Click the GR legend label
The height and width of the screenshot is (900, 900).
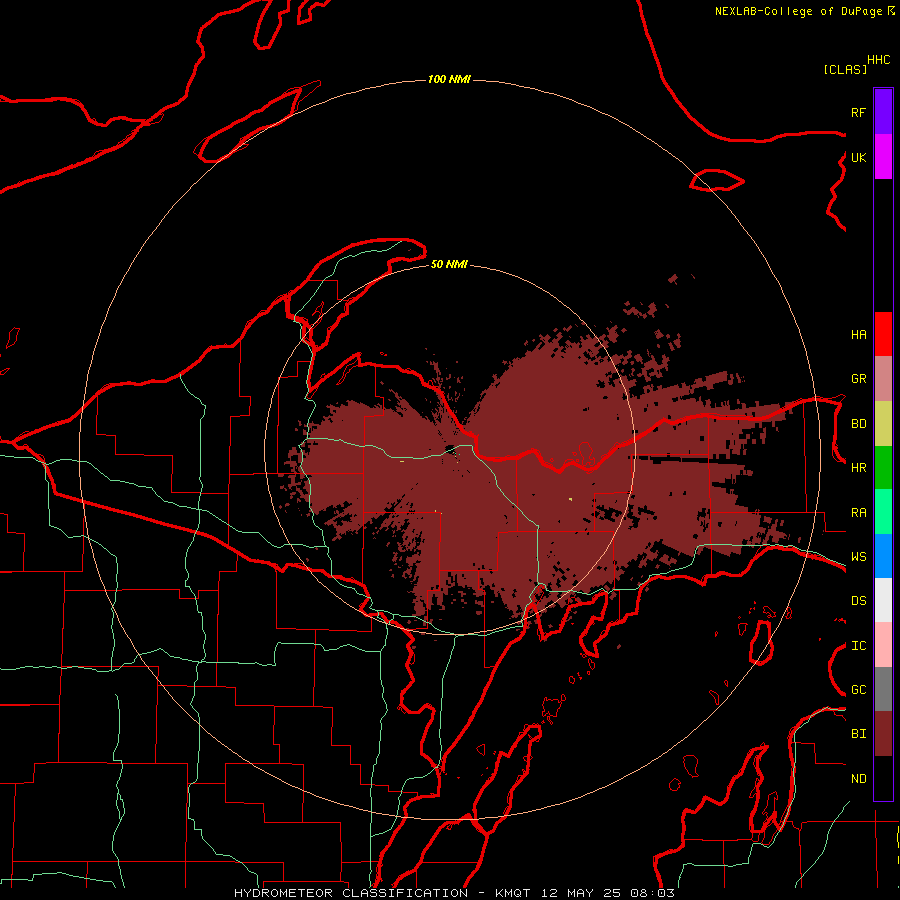pos(858,379)
